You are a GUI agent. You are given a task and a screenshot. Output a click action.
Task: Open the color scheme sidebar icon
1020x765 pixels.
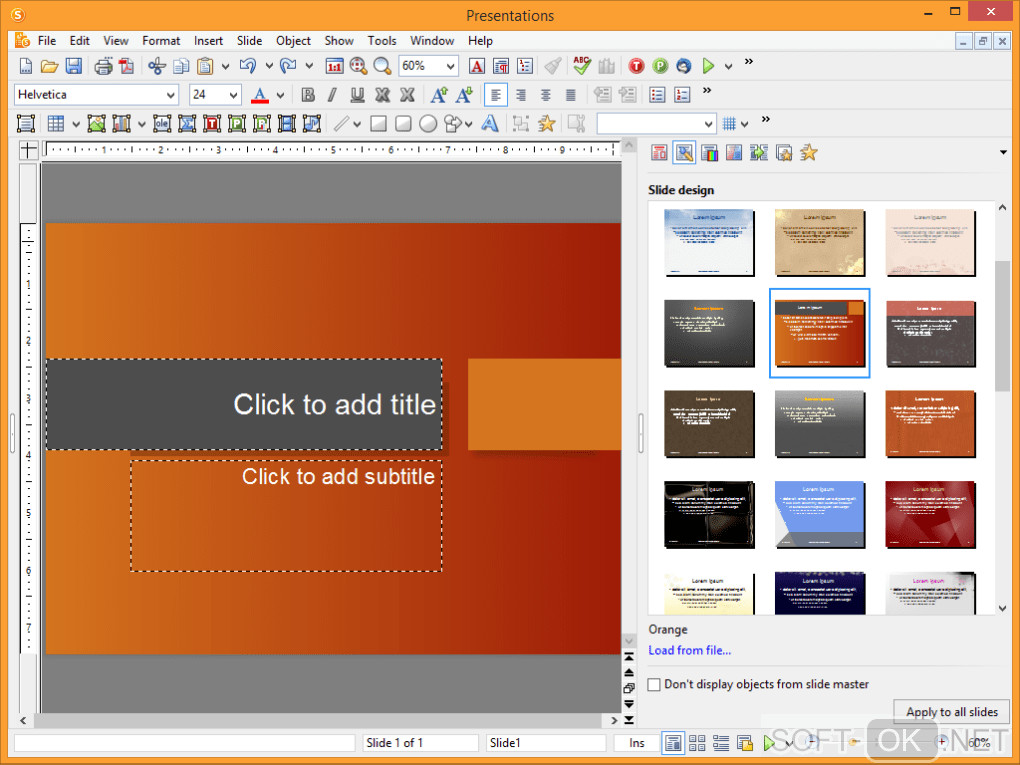click(x=710, y=153)
